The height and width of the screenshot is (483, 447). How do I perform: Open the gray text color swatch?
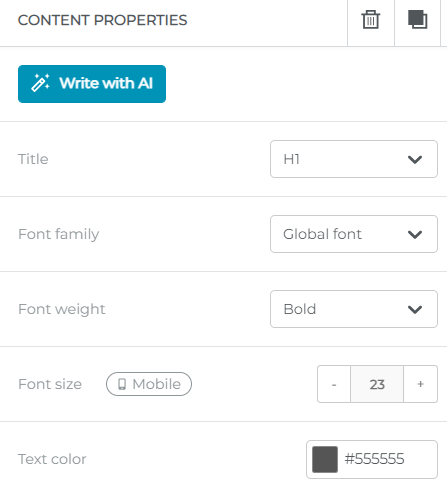pos(325,459)
